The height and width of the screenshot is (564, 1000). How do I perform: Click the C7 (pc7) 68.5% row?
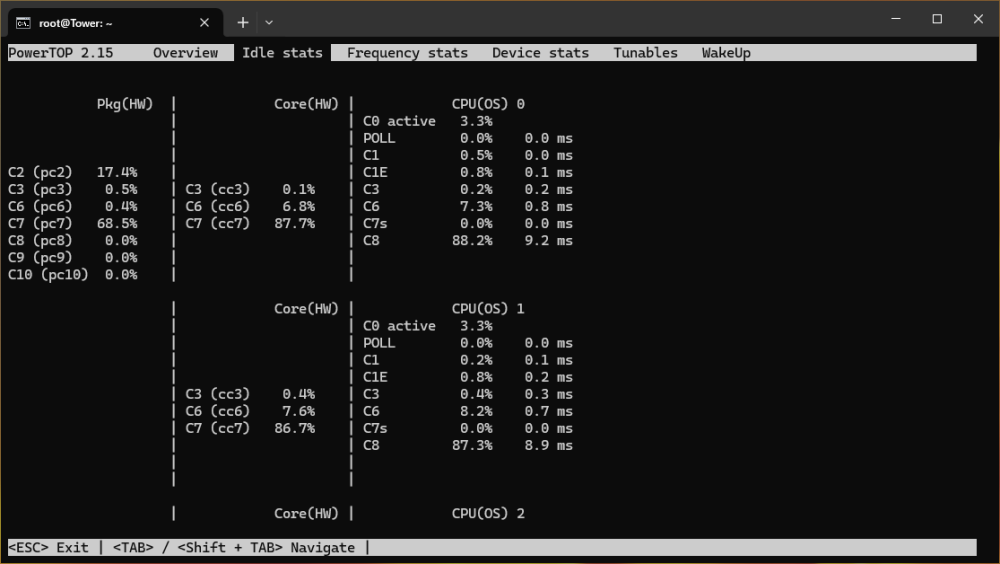73,224
